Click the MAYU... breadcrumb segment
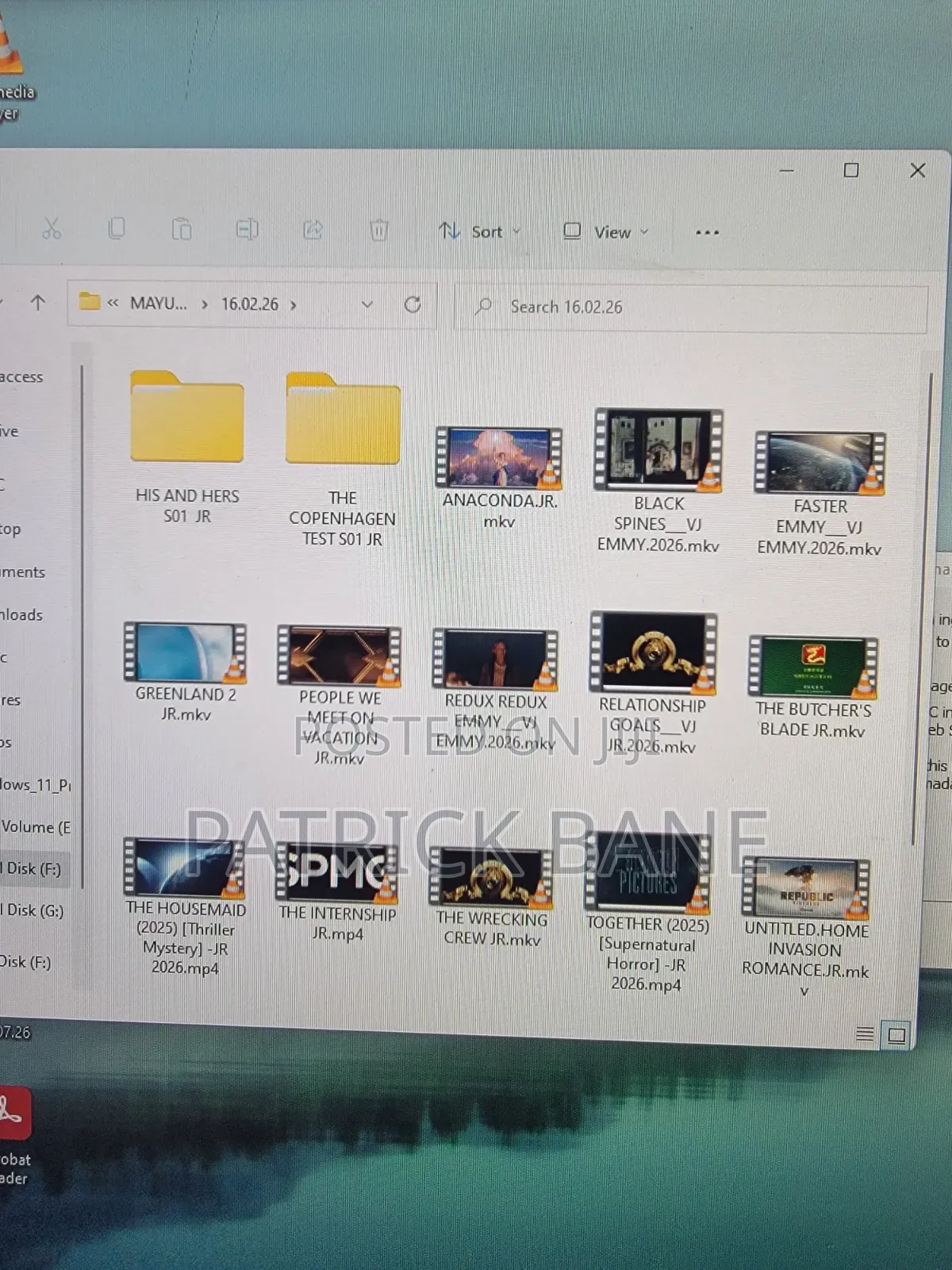952x1270 pixels. 159,303
